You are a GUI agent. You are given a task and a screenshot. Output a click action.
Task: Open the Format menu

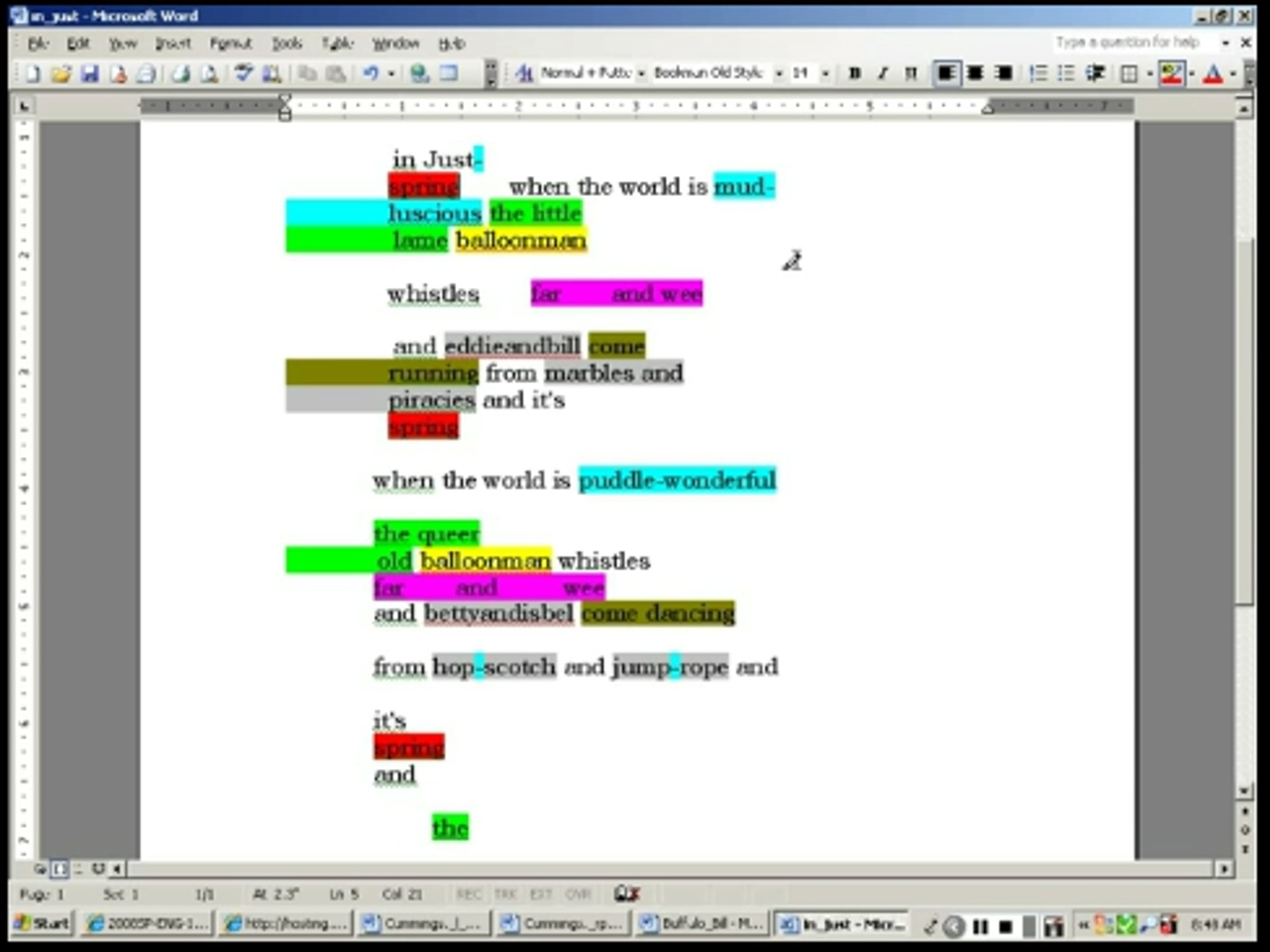pos(230,43)
